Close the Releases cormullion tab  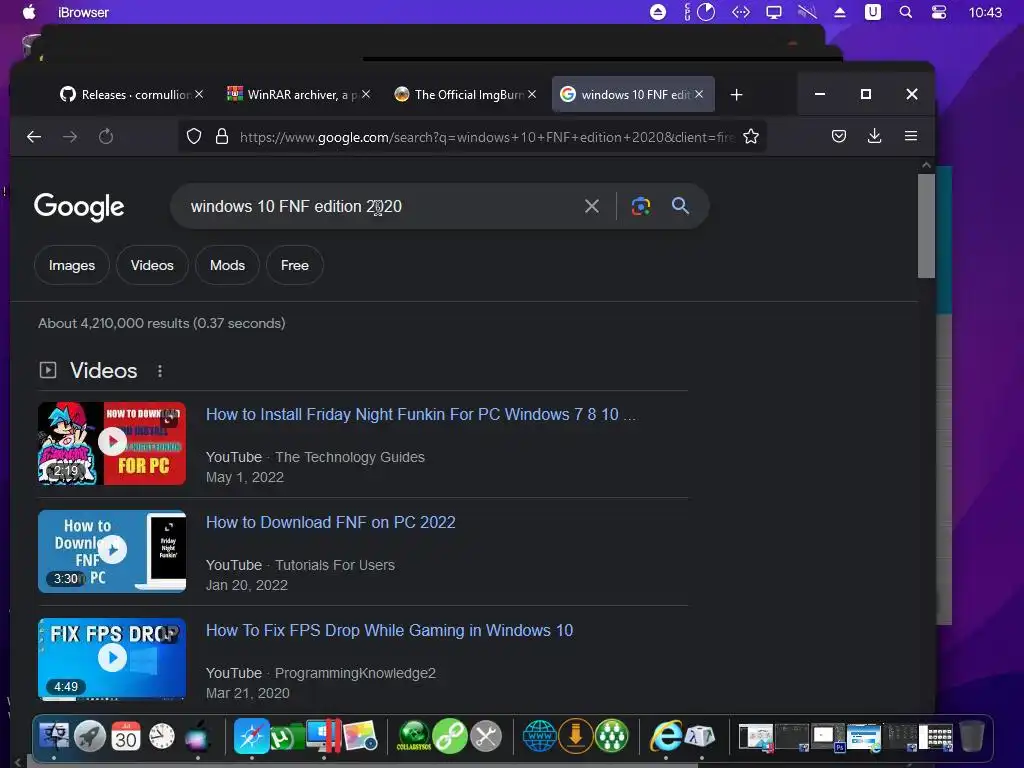199,95
